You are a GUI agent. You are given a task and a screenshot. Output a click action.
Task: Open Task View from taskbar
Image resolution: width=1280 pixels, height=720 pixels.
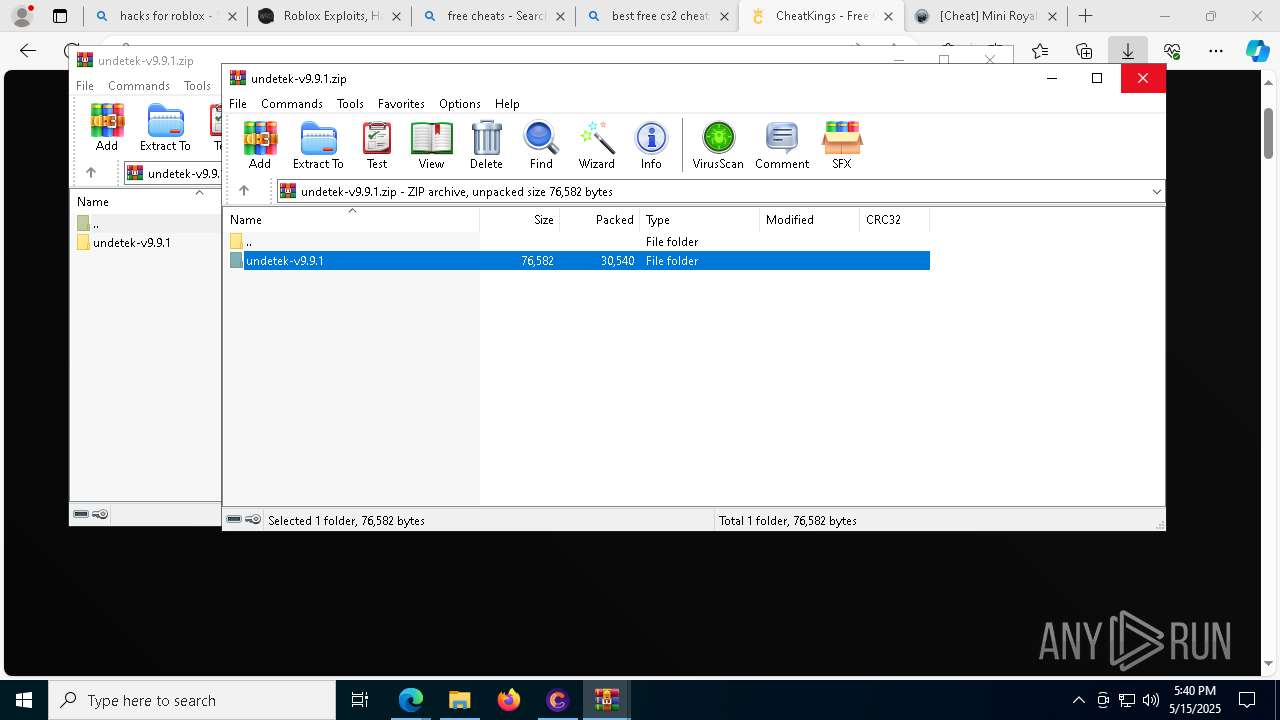(360, 700)
